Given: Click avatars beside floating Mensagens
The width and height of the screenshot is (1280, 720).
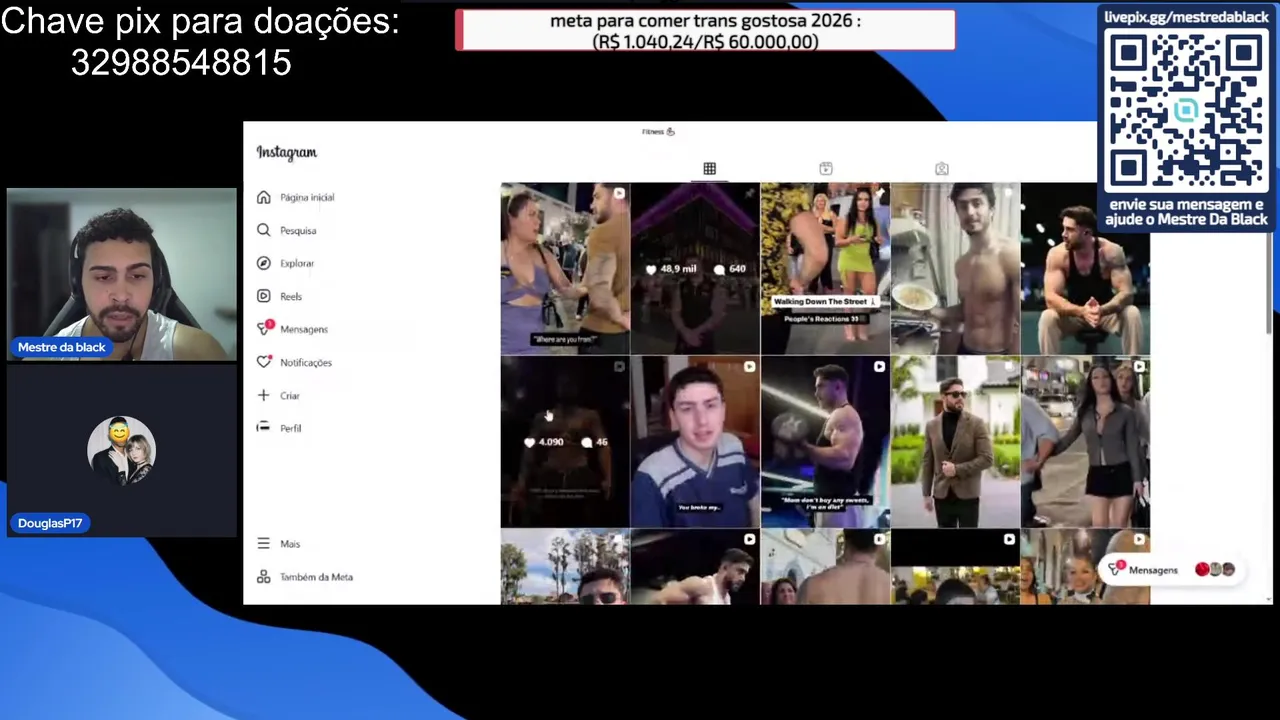Looking at the screenshot, I should coord(1215,569).
